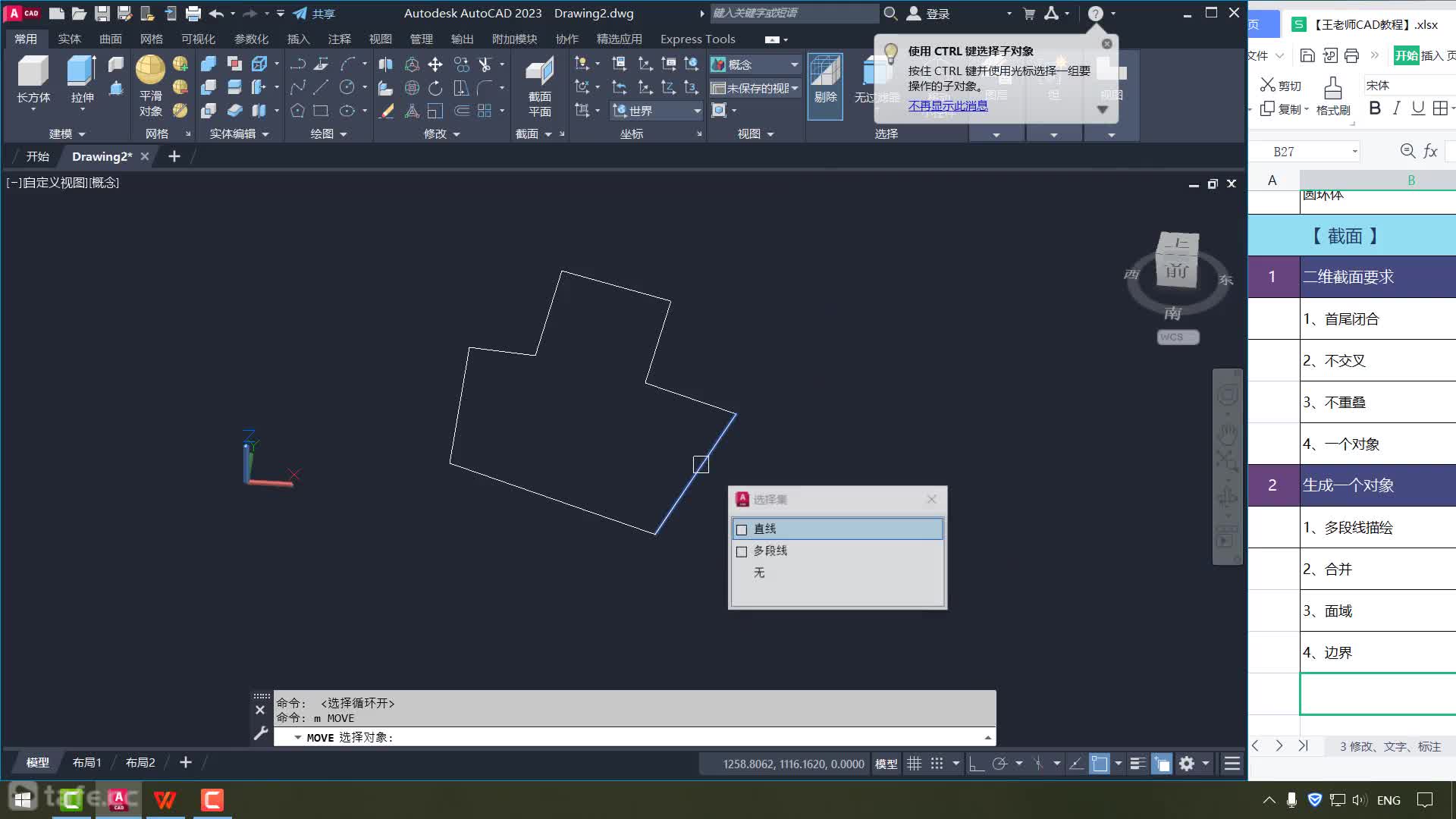The width and height of the screenshot is (1456, 819).
Task: Open the 实体 ribbon tab
Action: coord(70,39)
